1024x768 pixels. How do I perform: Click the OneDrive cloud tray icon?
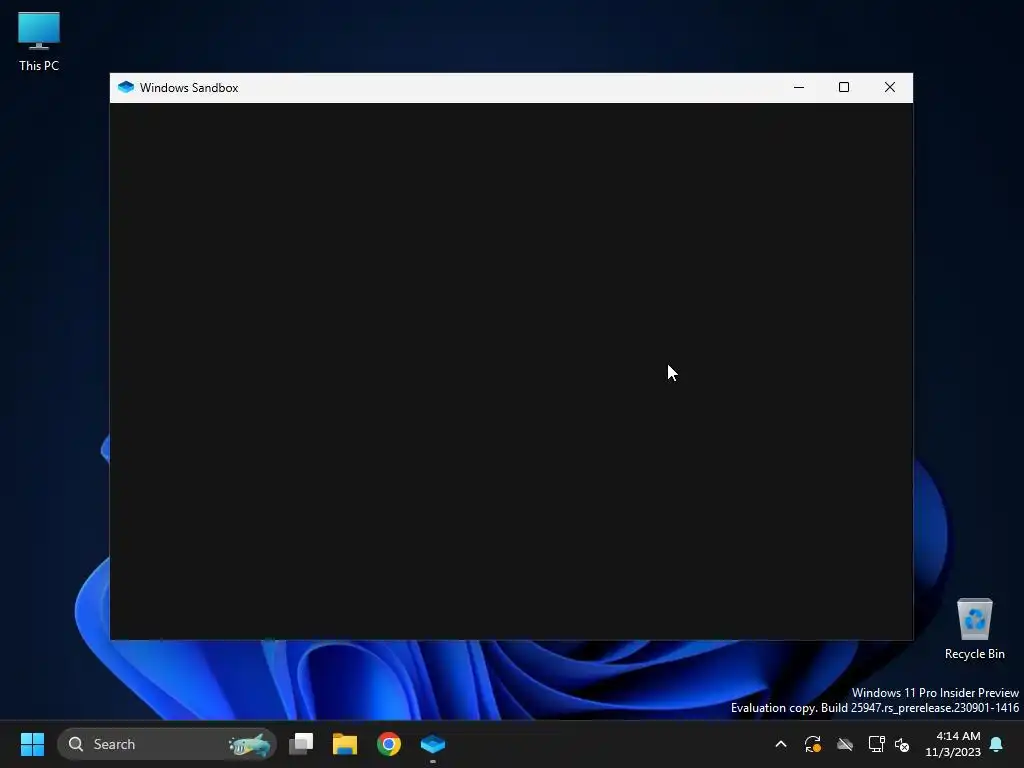[x=845, y=744]
